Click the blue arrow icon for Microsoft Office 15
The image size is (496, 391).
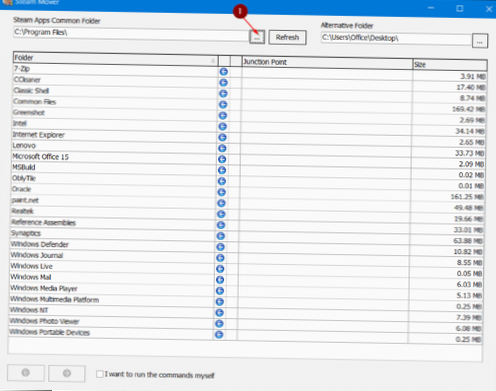222,159
